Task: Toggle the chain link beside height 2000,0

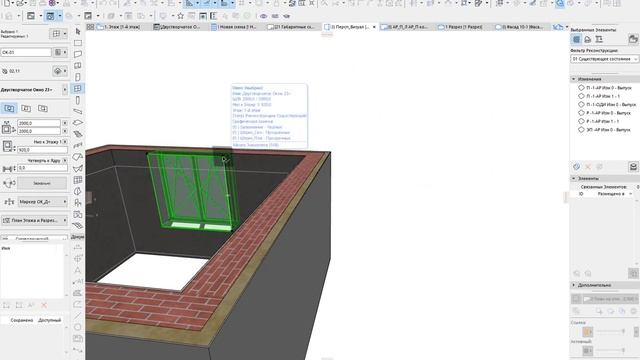Action: tap(64, 131)
